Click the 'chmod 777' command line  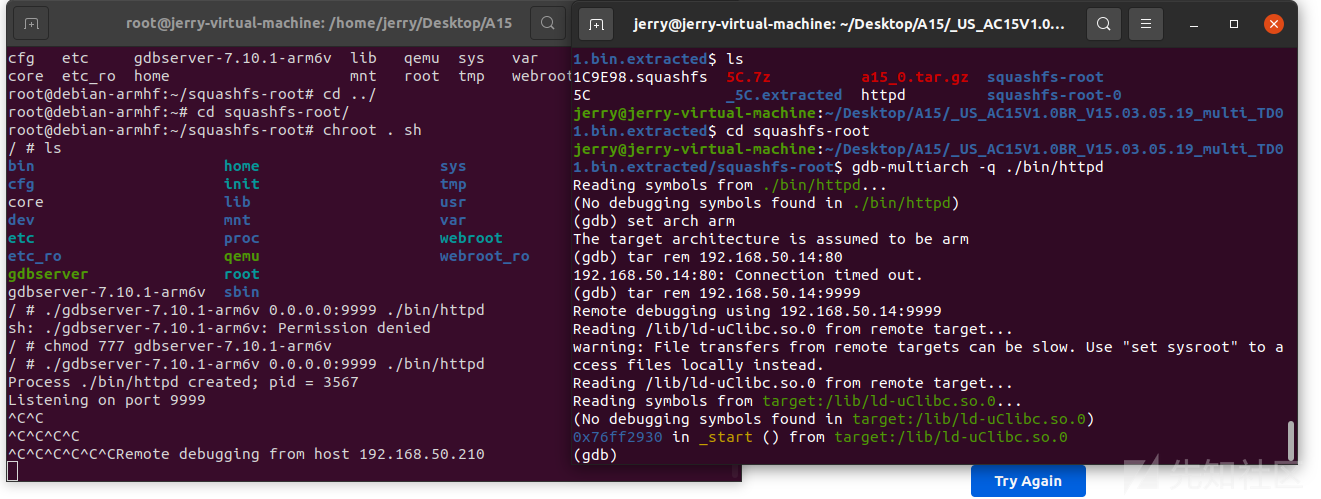(x=170, y=346)
